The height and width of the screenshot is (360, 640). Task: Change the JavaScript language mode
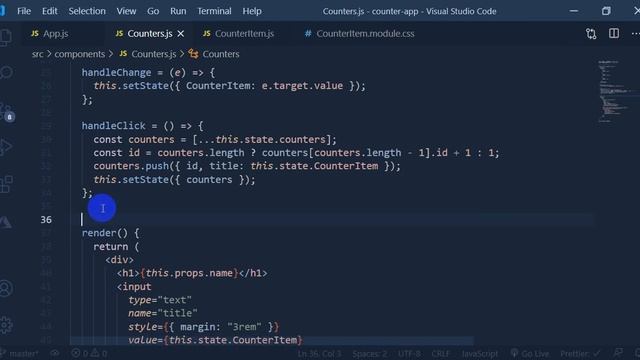tap(480, 353)
